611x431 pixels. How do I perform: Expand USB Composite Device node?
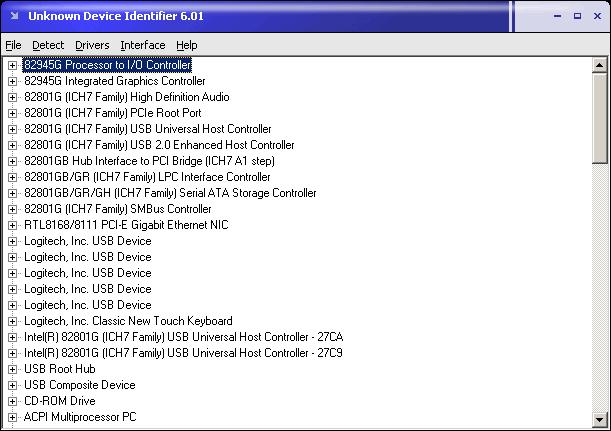pos(12,385)
